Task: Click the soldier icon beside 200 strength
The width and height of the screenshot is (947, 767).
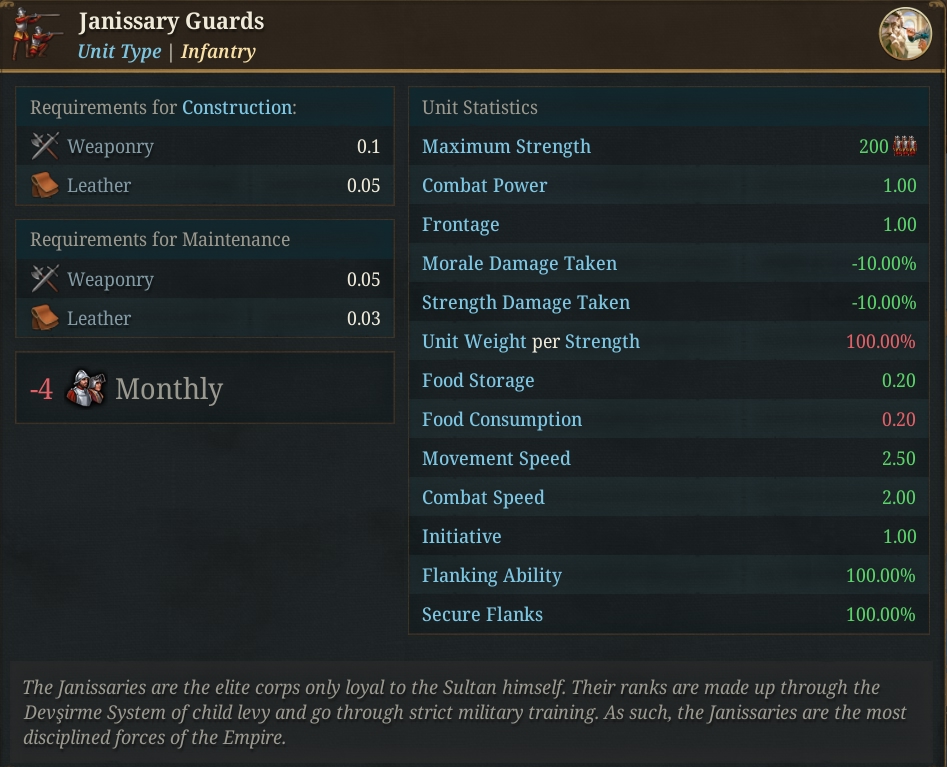Action: 905,146
